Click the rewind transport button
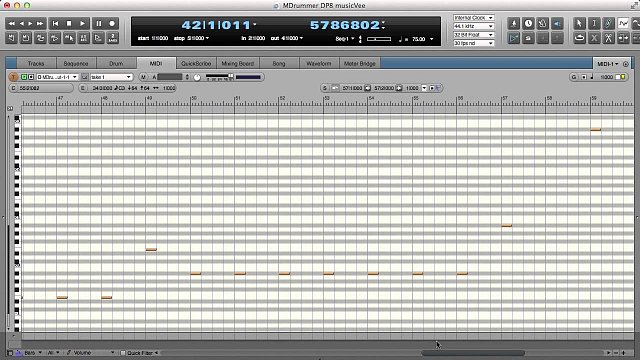640x360 pixels. (x=12, y=24)
